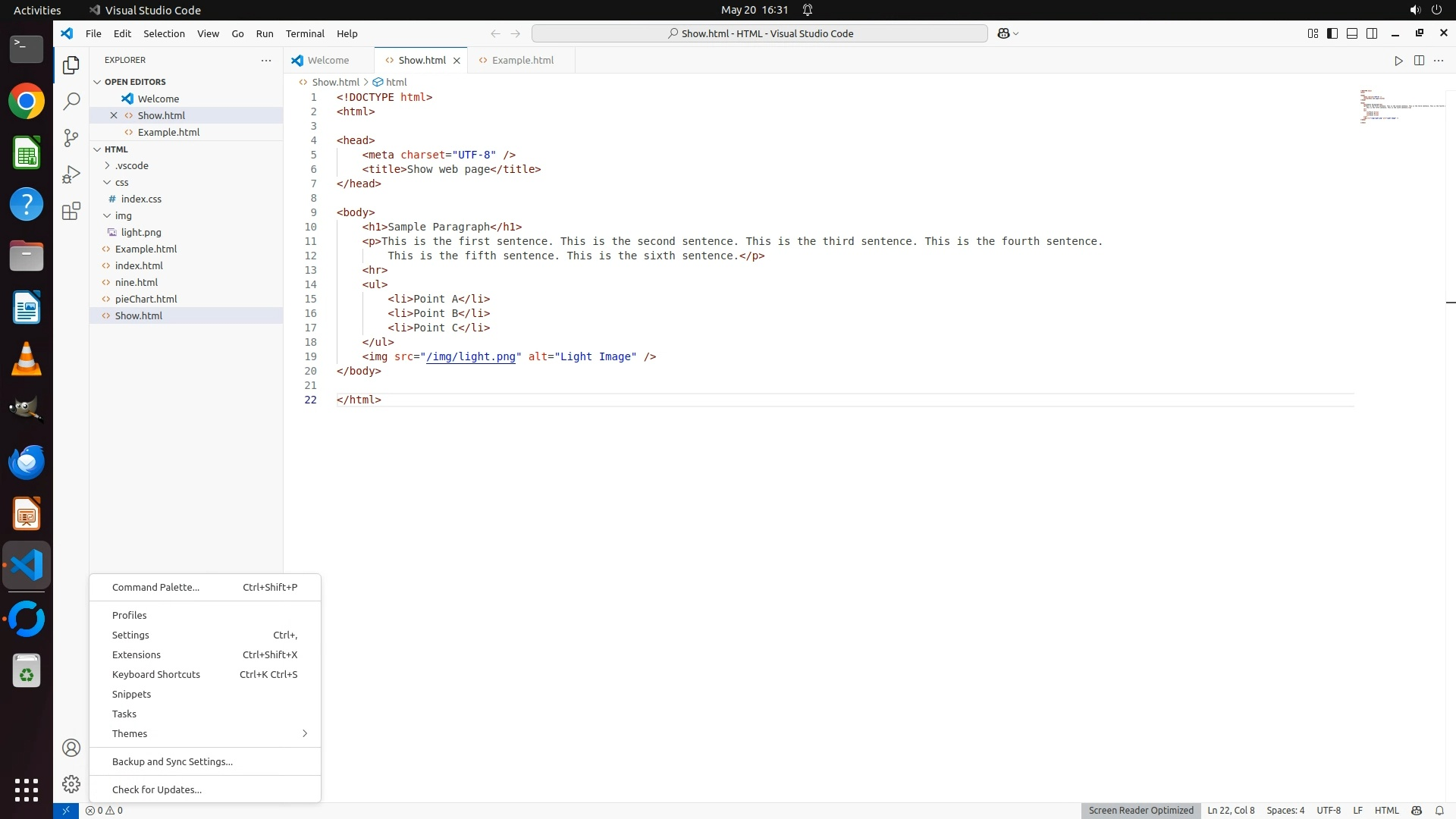Open the Copilot icon in status bar
1456x819 pixels.
(1416, 810)
